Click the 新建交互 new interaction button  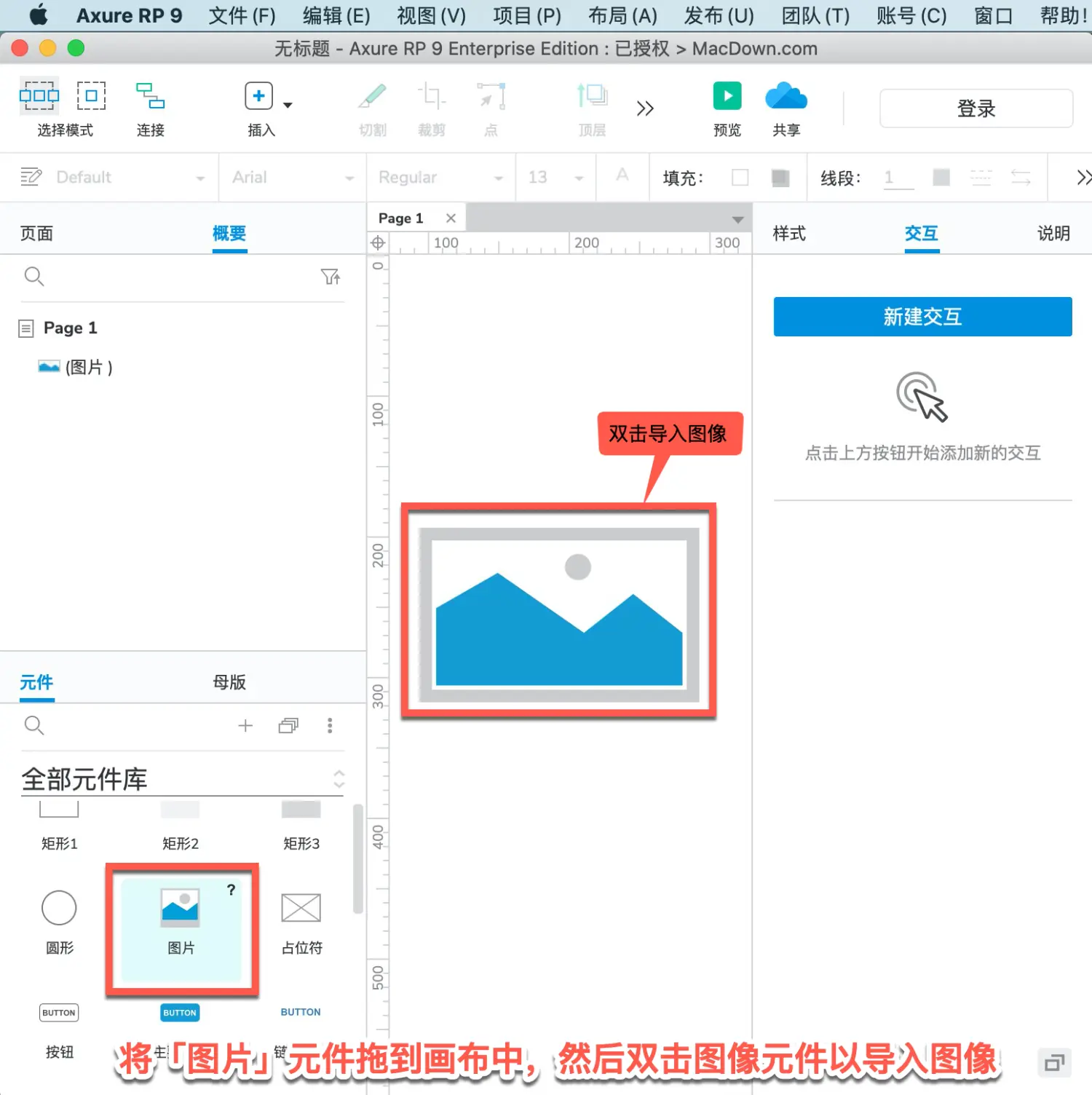click(922, 317)
